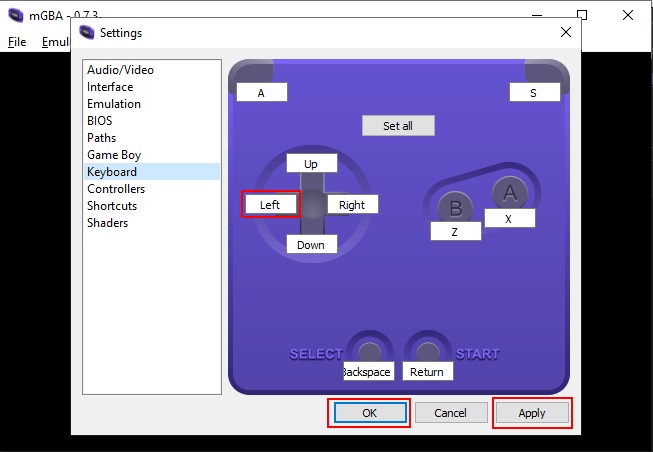
Task: Click the L shoulder key field showing A
Action: point(262,92)
